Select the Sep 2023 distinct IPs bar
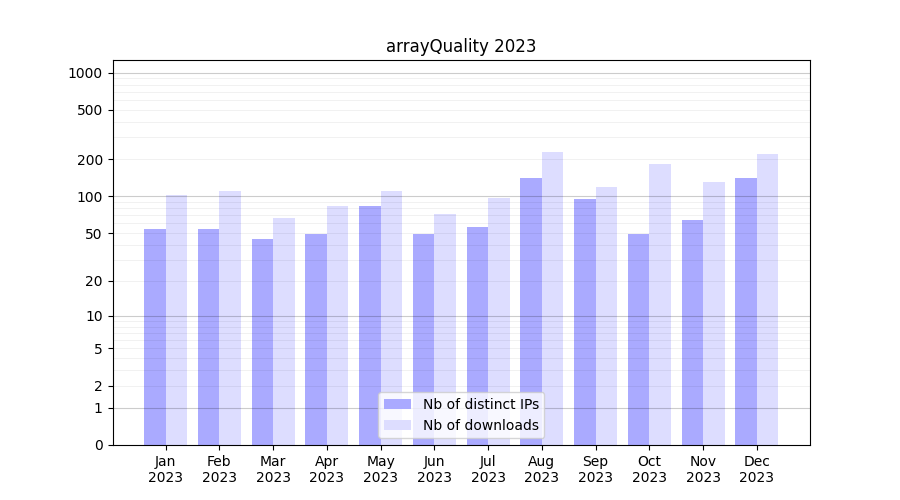Image resolution: width=900 pixels, height=500 pixels. click(x=585, y=322)
